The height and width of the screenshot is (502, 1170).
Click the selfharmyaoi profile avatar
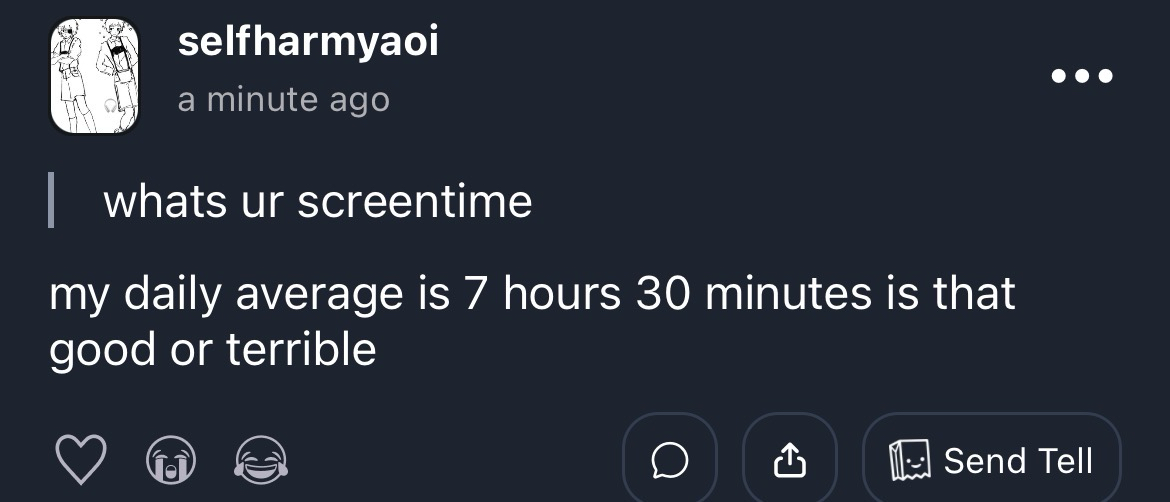95,75
